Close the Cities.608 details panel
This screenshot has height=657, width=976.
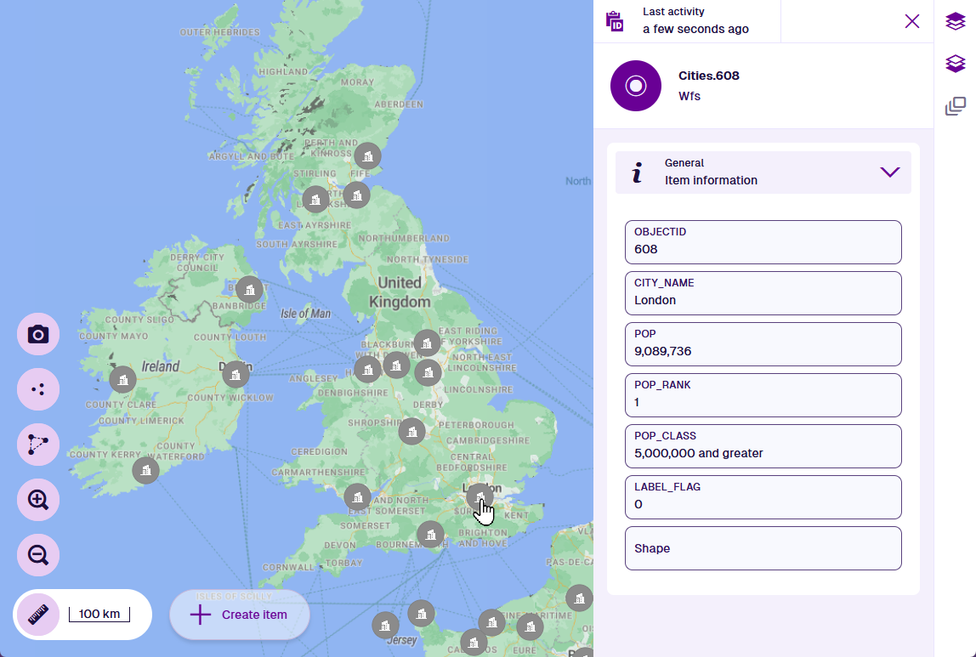[911, 21]
